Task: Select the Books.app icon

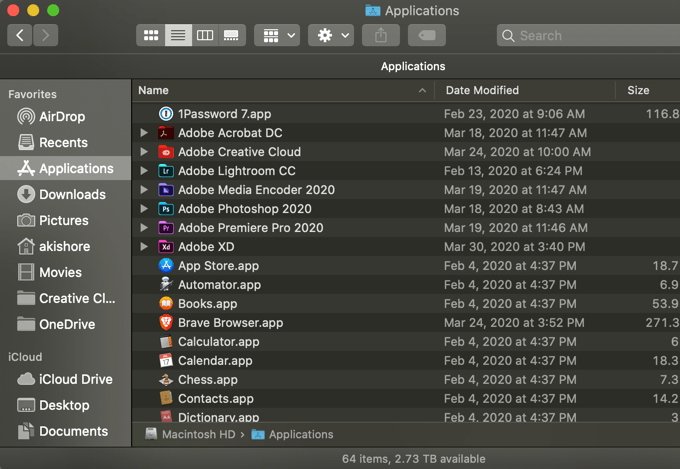Action: pyautogui.click(x=166, y=304)
